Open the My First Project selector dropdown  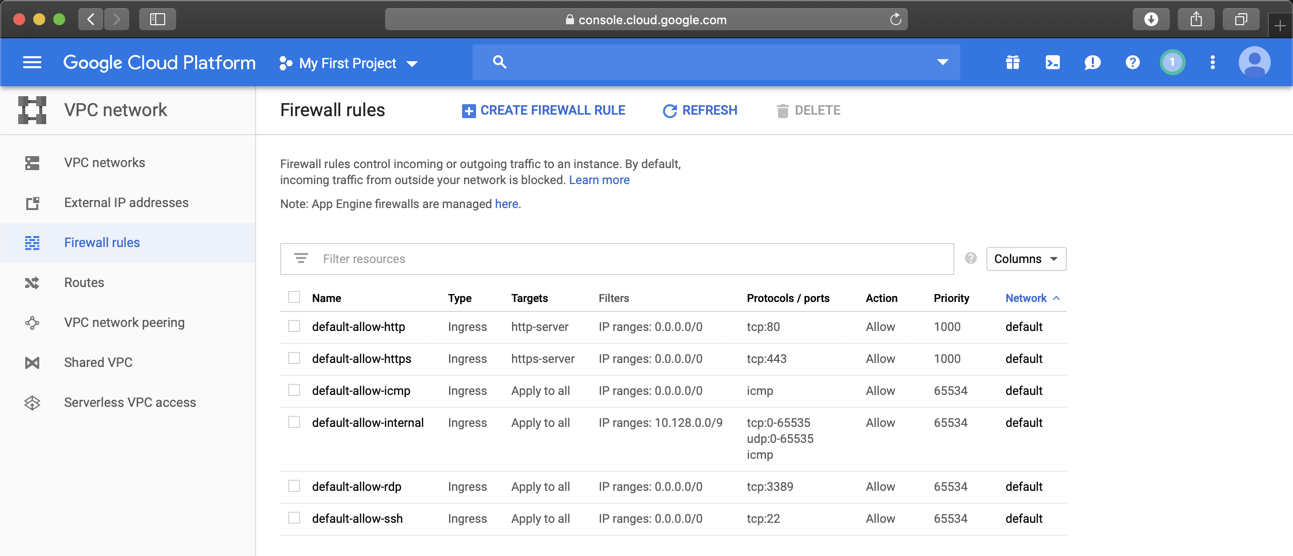tap(348, 63)
